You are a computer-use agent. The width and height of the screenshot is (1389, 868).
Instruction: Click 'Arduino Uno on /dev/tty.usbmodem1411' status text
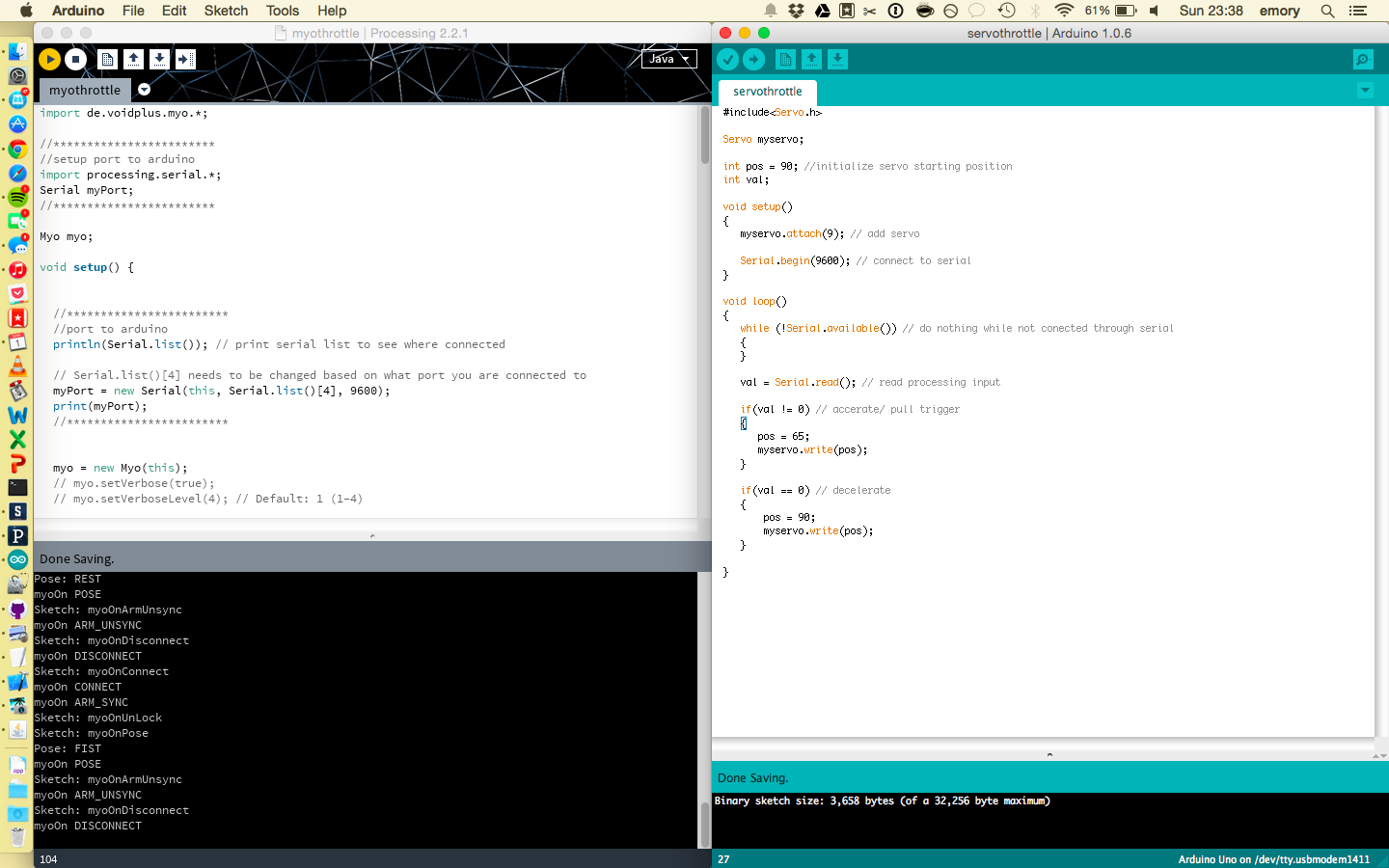click(x=1273, y=859)
